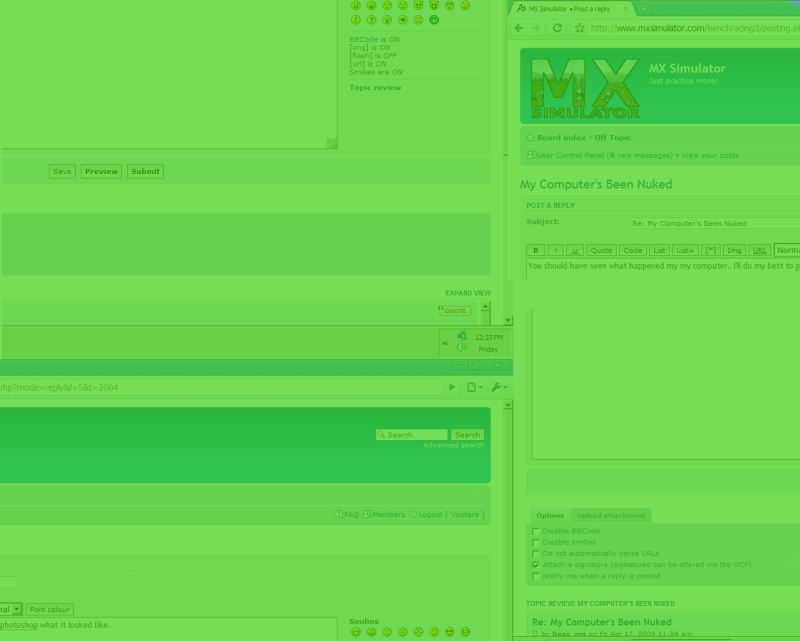The image size is (800, 641).
Task: Switch to the Upload attachment tab
Action: [610, 515]
